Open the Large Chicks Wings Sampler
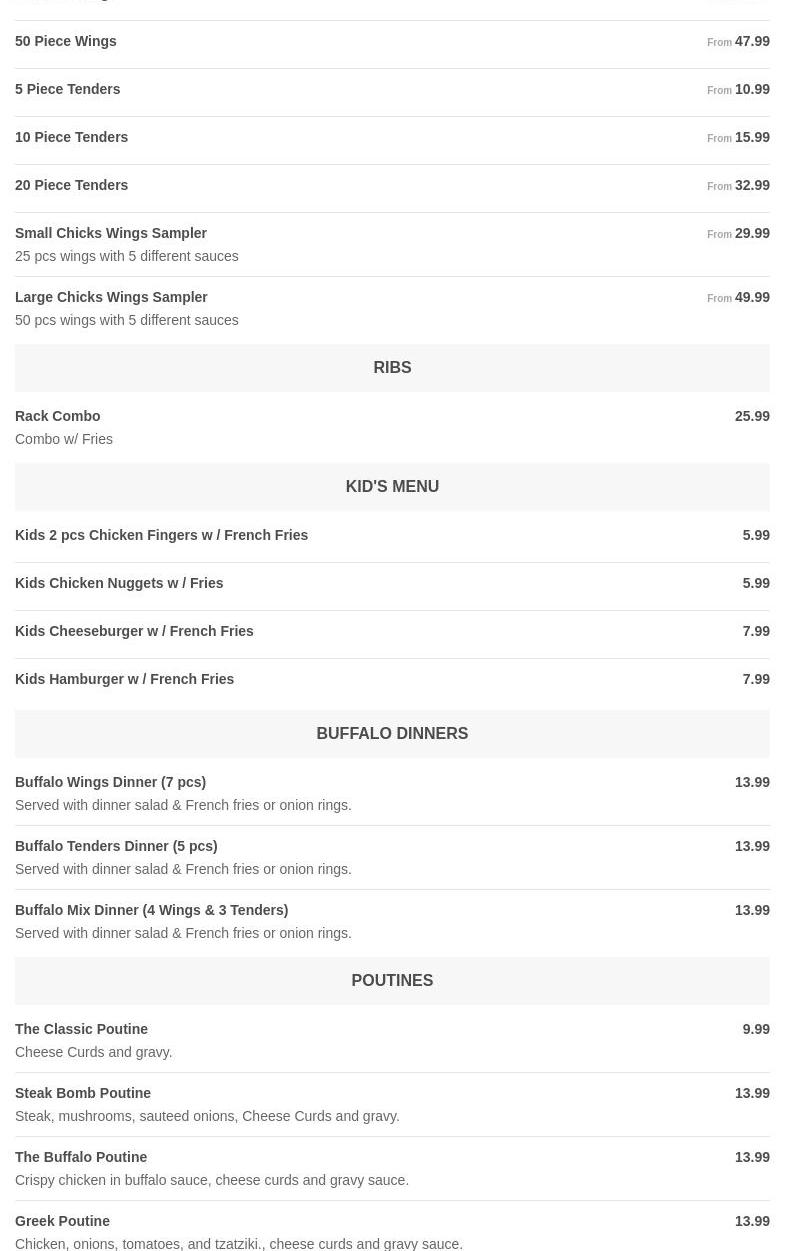The height and width of the screenshot is (1251, 785). coord(111,298)
